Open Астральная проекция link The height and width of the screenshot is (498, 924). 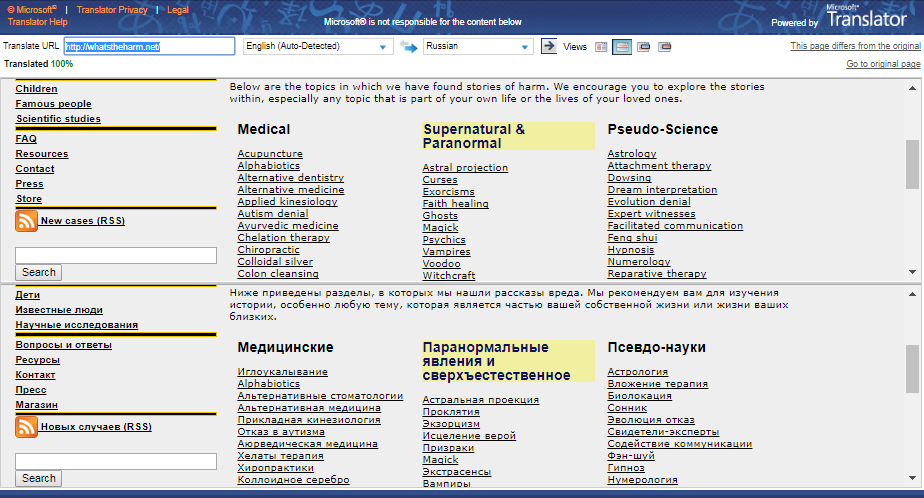click(x=481, y=400)
